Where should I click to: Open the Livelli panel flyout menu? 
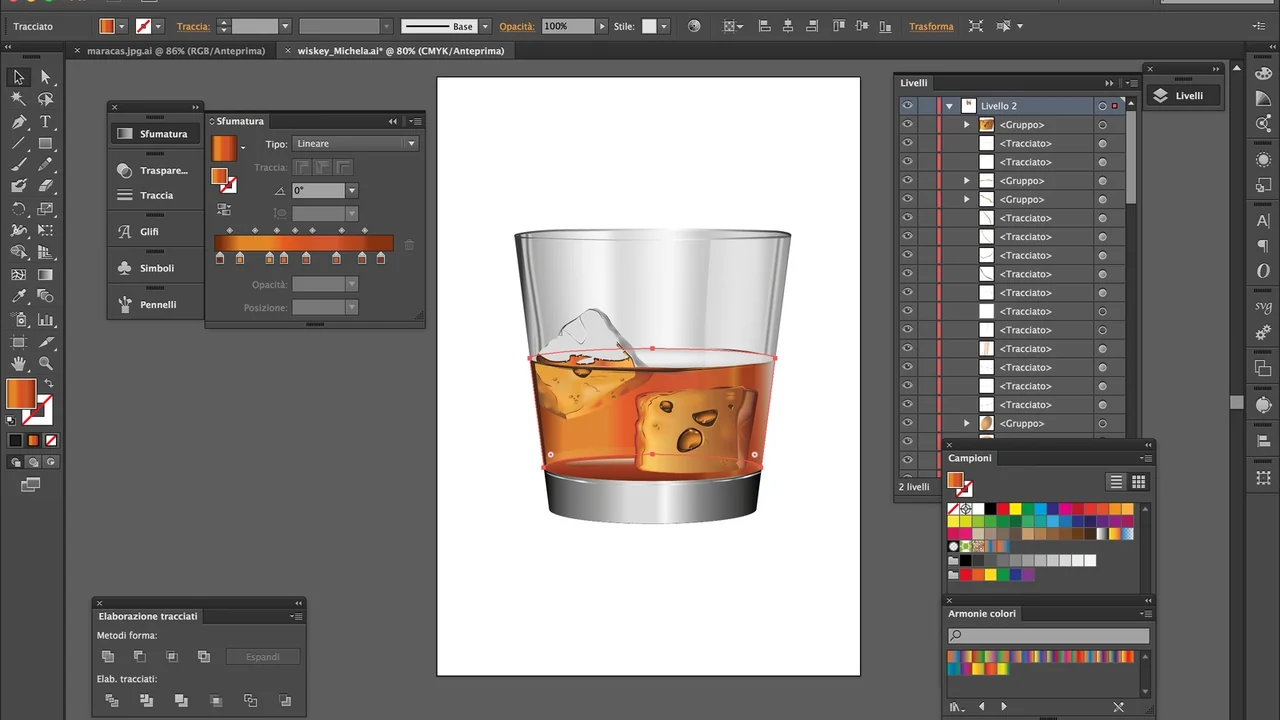point(1131,83)
